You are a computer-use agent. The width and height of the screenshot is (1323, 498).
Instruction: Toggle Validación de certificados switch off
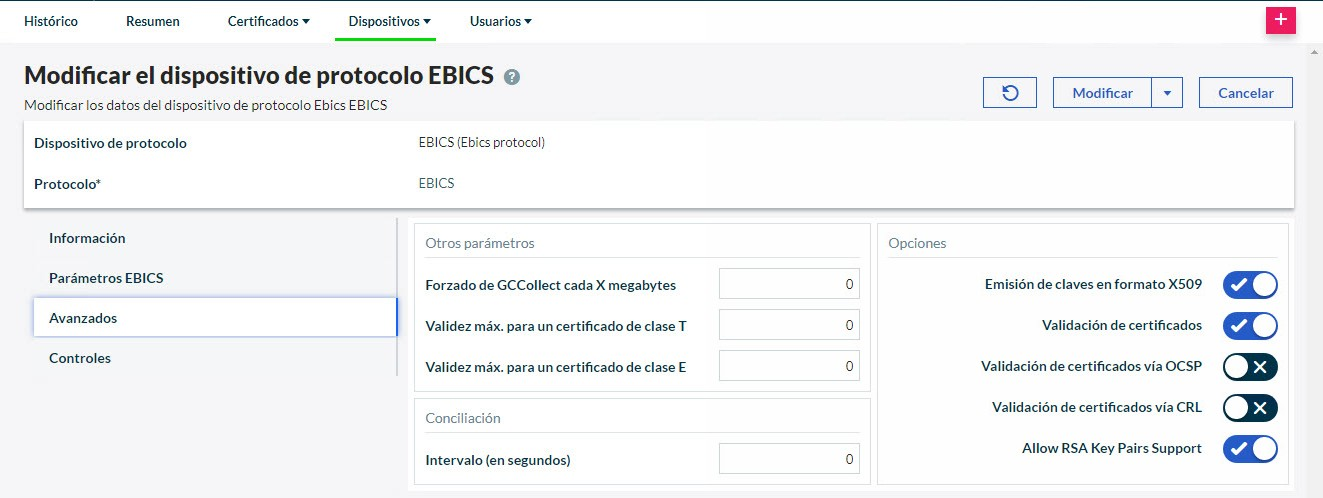pyautogui.click(x=1250, y=325)
